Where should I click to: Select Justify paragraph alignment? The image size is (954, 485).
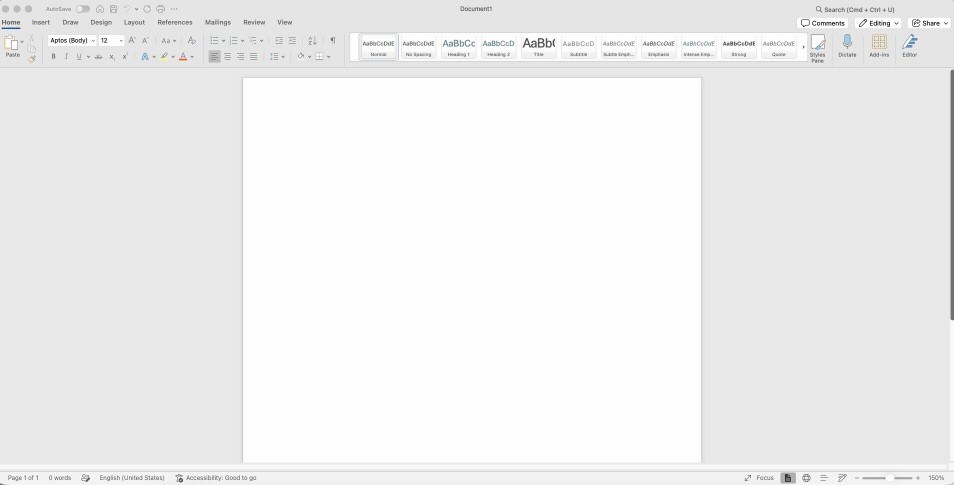[x=253, y=57]
